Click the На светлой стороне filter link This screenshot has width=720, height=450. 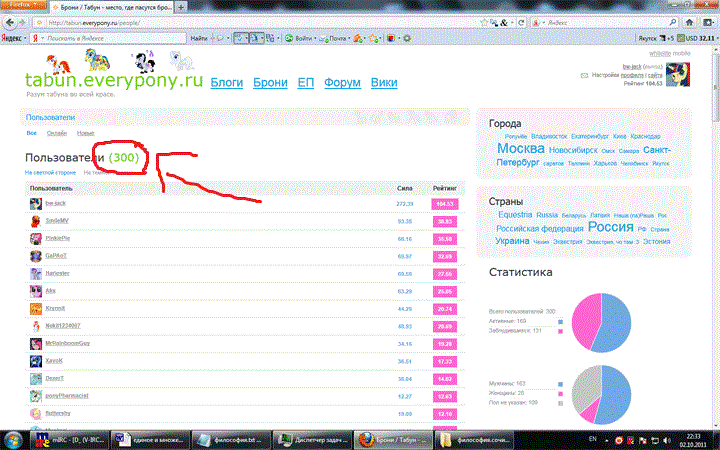coord(50,173)
